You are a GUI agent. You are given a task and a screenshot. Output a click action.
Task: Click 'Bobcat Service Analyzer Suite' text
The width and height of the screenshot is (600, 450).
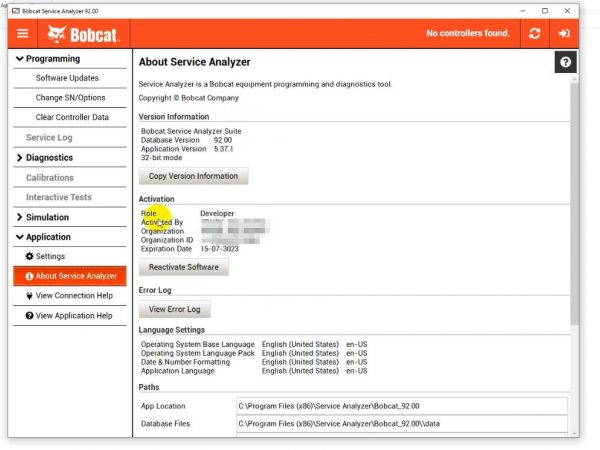pyautogui.click(x=191, y=131)
